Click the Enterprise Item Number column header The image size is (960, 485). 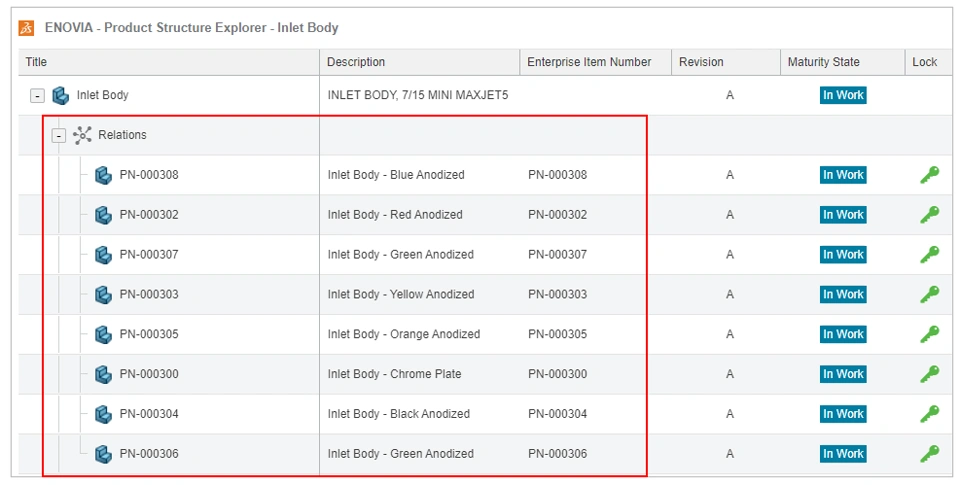pos(589,62)
